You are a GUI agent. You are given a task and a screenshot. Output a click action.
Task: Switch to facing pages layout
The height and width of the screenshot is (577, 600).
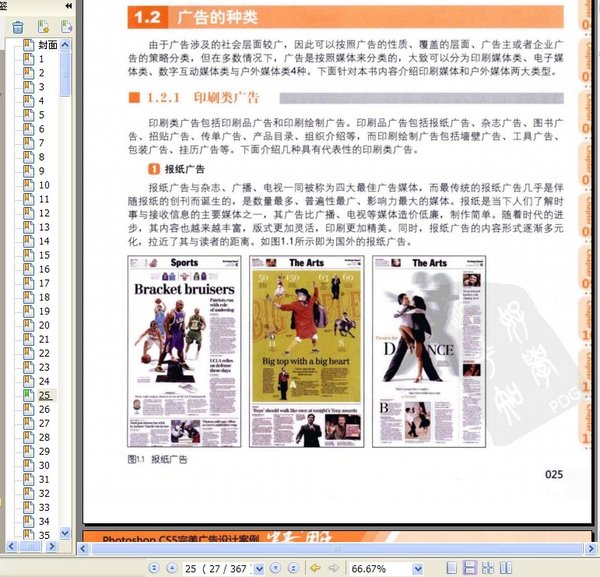pos(506,568)
